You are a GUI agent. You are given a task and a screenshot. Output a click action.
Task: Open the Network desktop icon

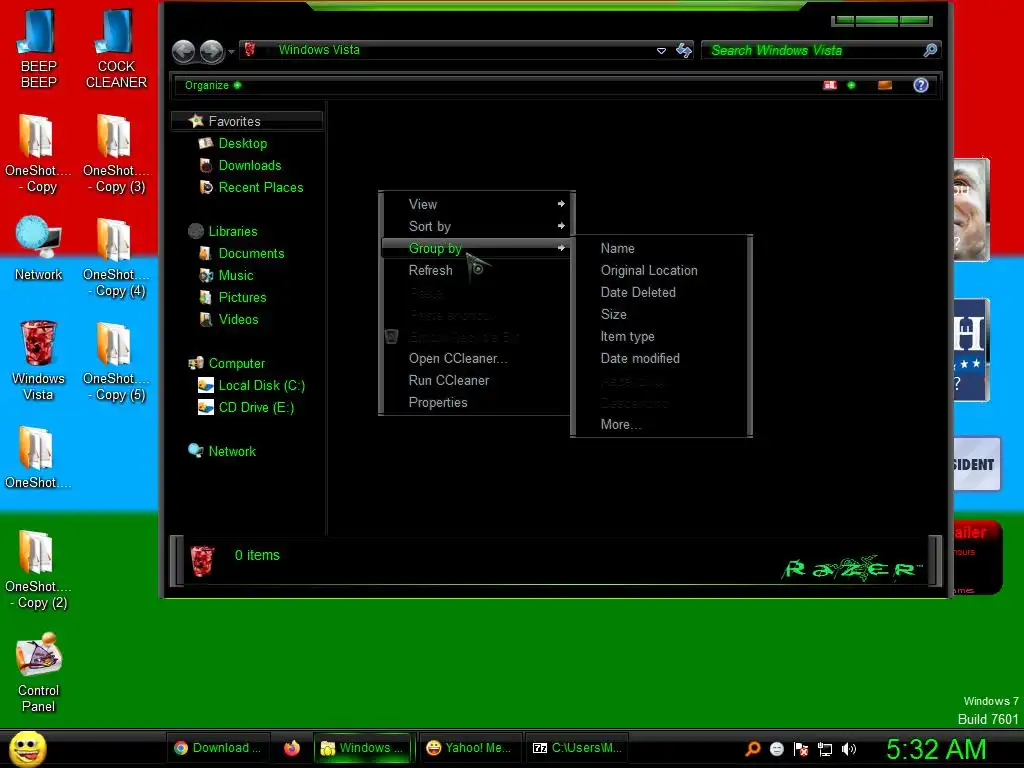(38, 248)
